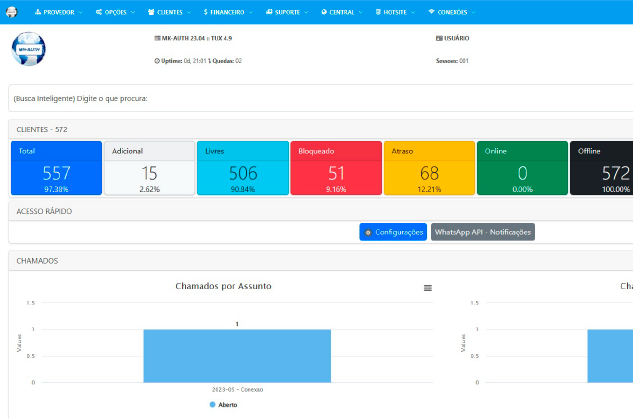Click the Conexões wifi icon

432,12
